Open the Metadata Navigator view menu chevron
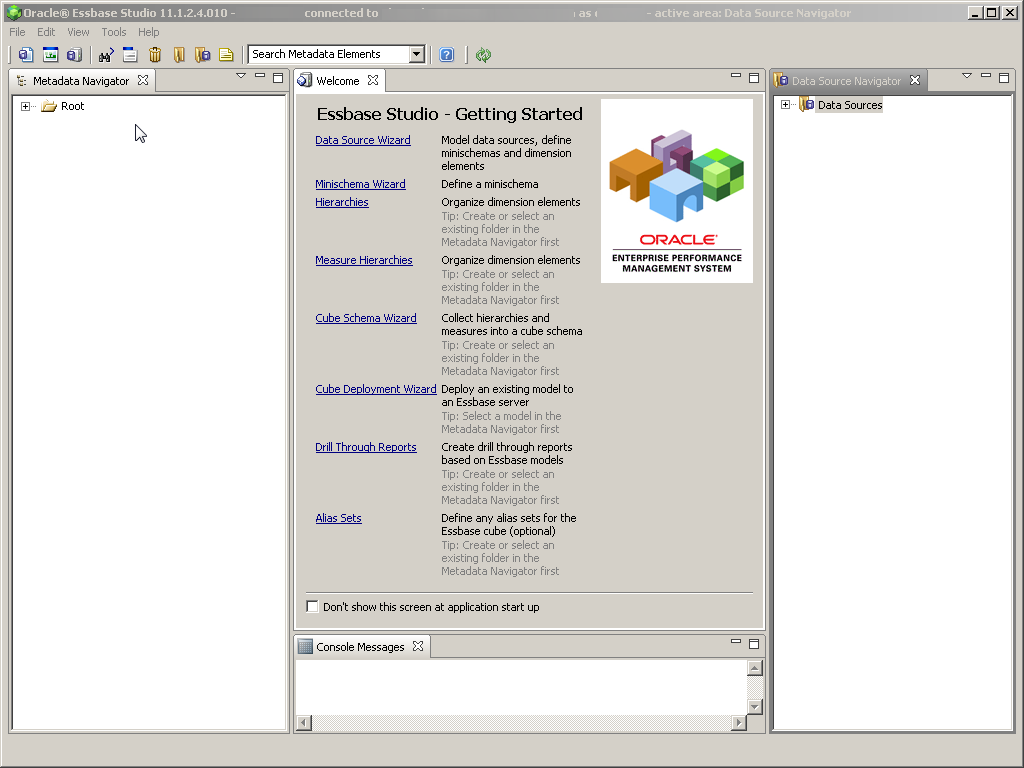 pos(240,75)
